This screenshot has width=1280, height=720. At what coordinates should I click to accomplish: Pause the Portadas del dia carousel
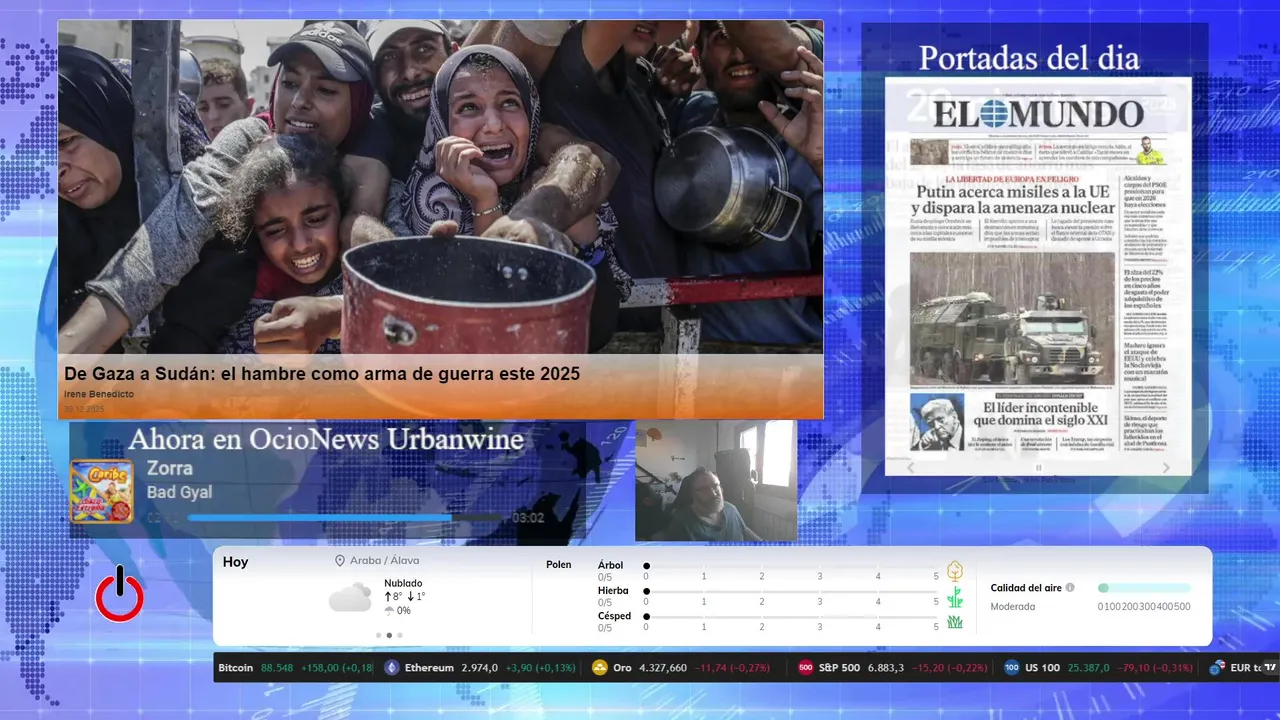1038,467
